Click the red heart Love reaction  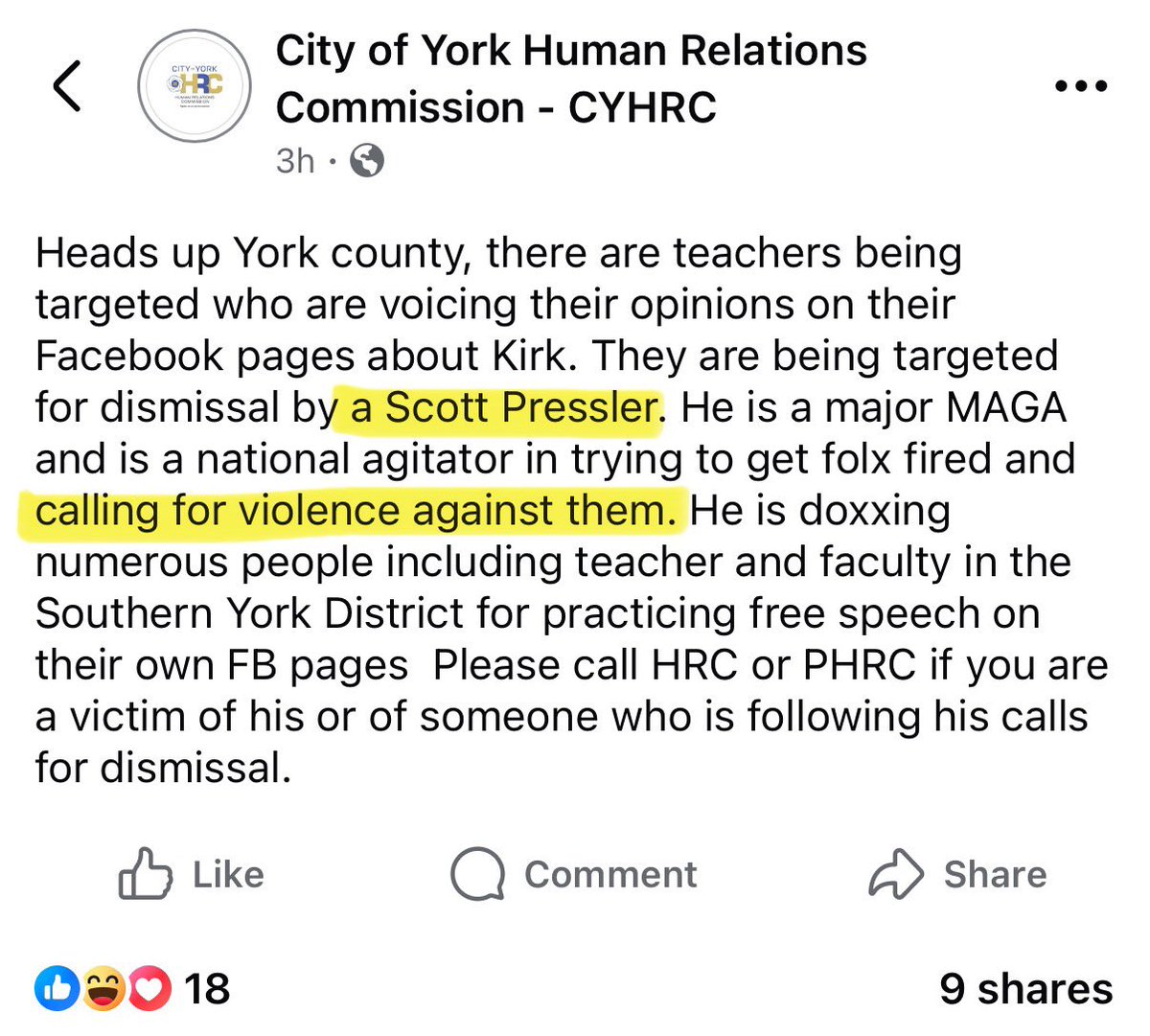[x=149, y=989]
